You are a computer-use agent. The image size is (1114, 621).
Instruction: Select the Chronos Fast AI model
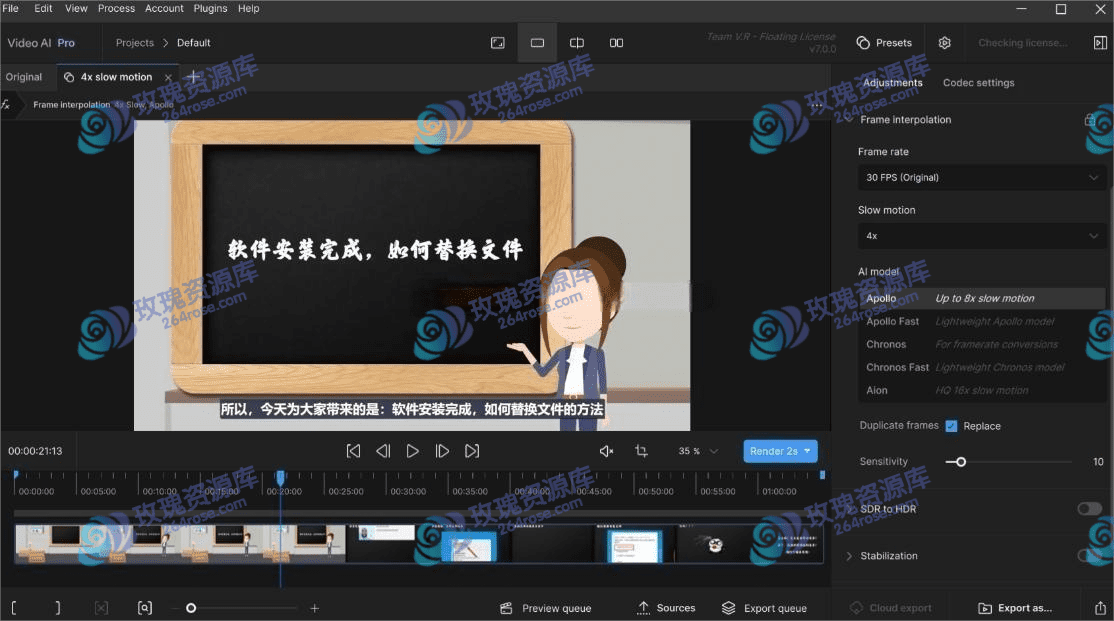pyautogui.click(x=981, y=367)
